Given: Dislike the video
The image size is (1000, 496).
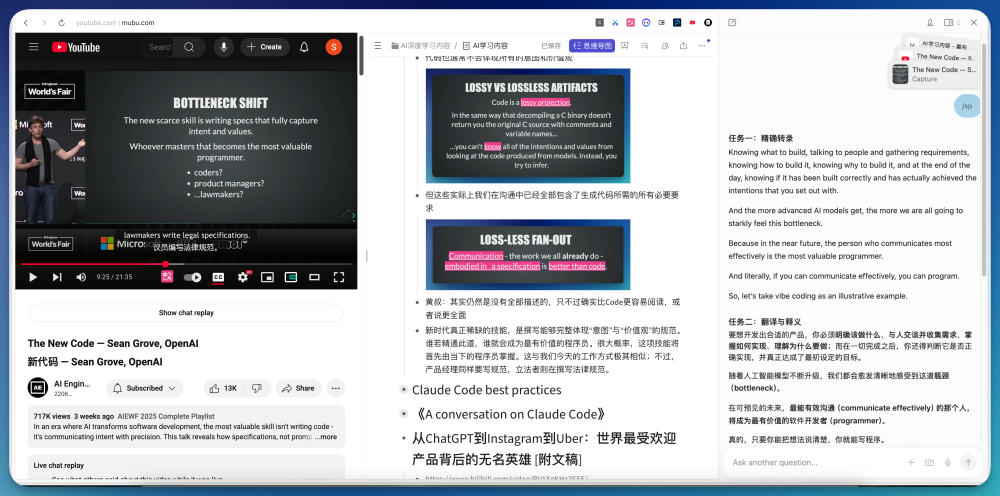Looking at the screenshot, I should point(257,388).
